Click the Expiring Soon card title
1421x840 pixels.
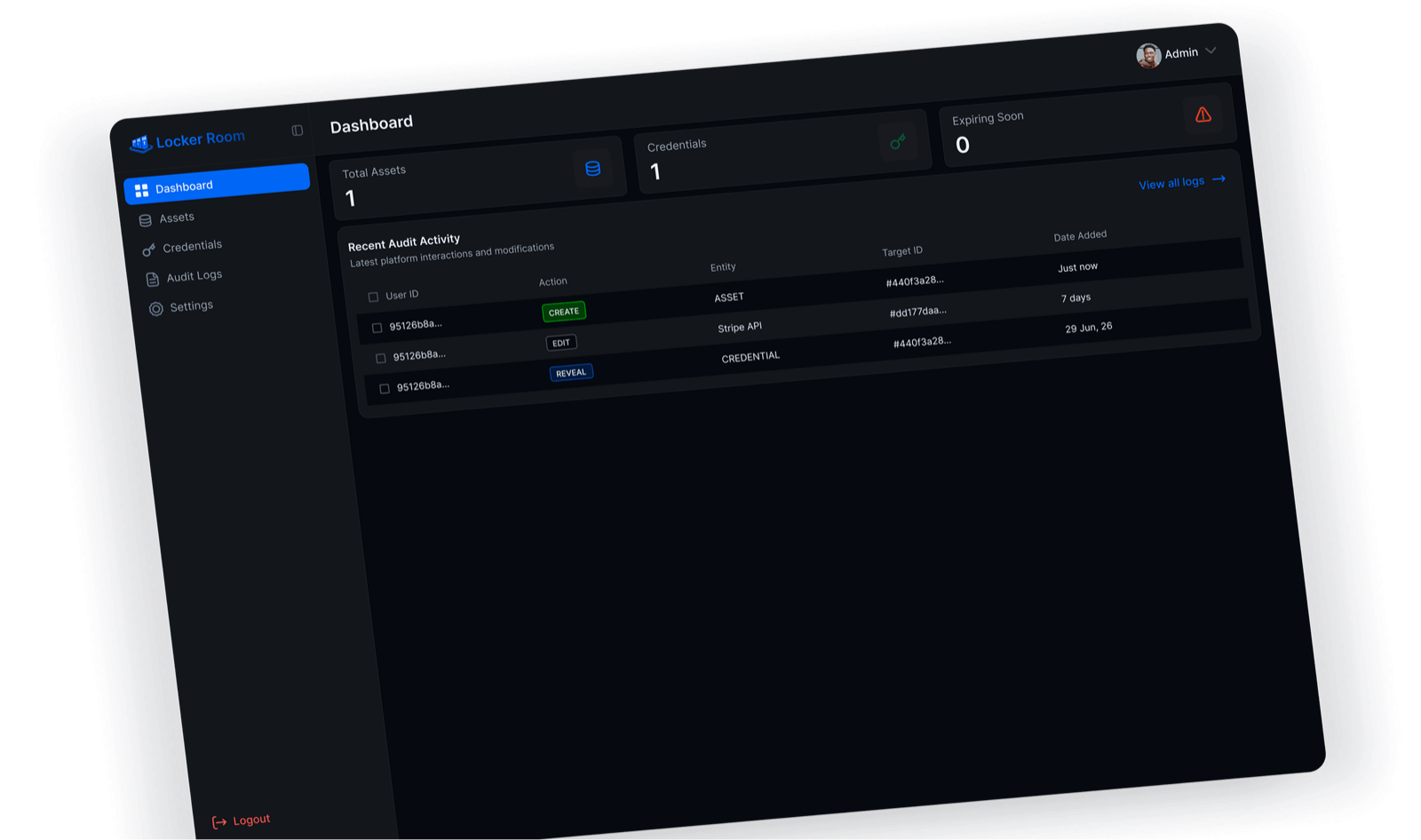pyautogui.click(x=988, y=118)
